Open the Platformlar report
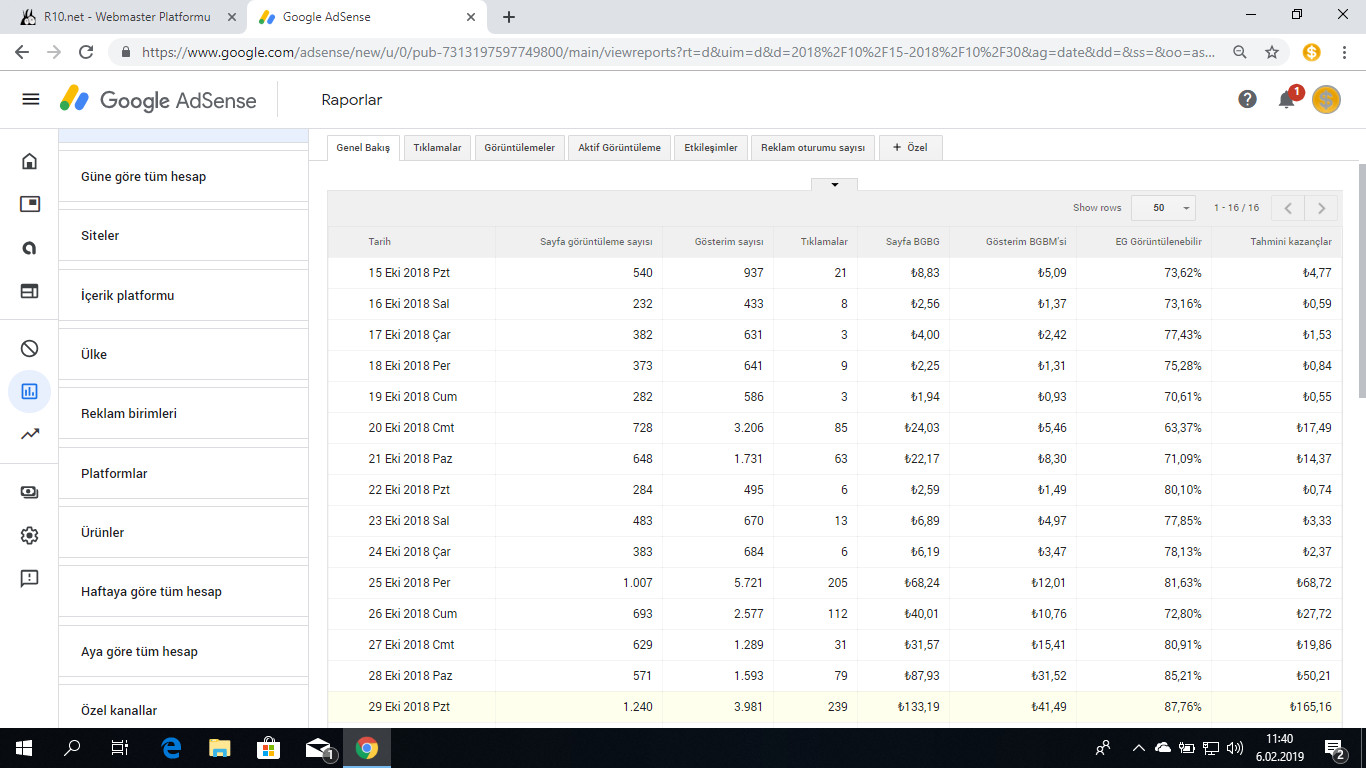The image size is (1366, 768). (183, 474)
